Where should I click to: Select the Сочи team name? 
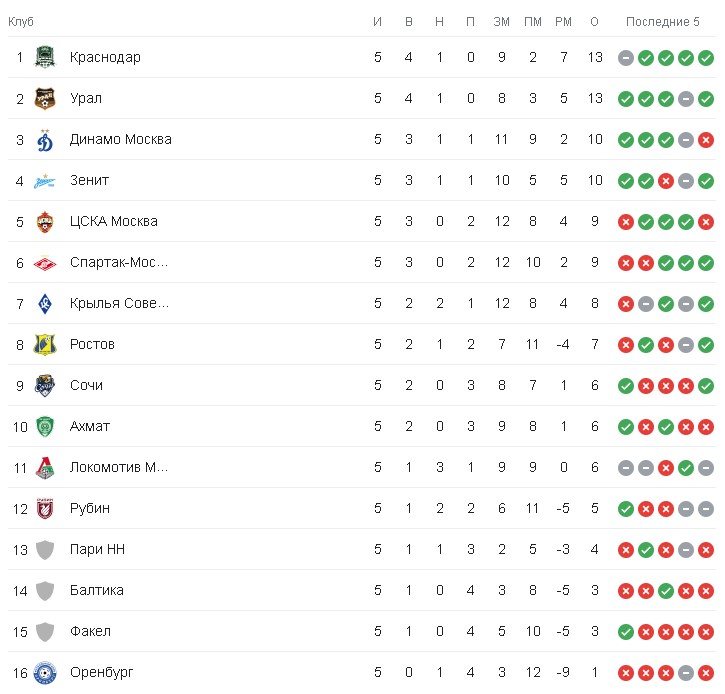(x=86, y=385)
